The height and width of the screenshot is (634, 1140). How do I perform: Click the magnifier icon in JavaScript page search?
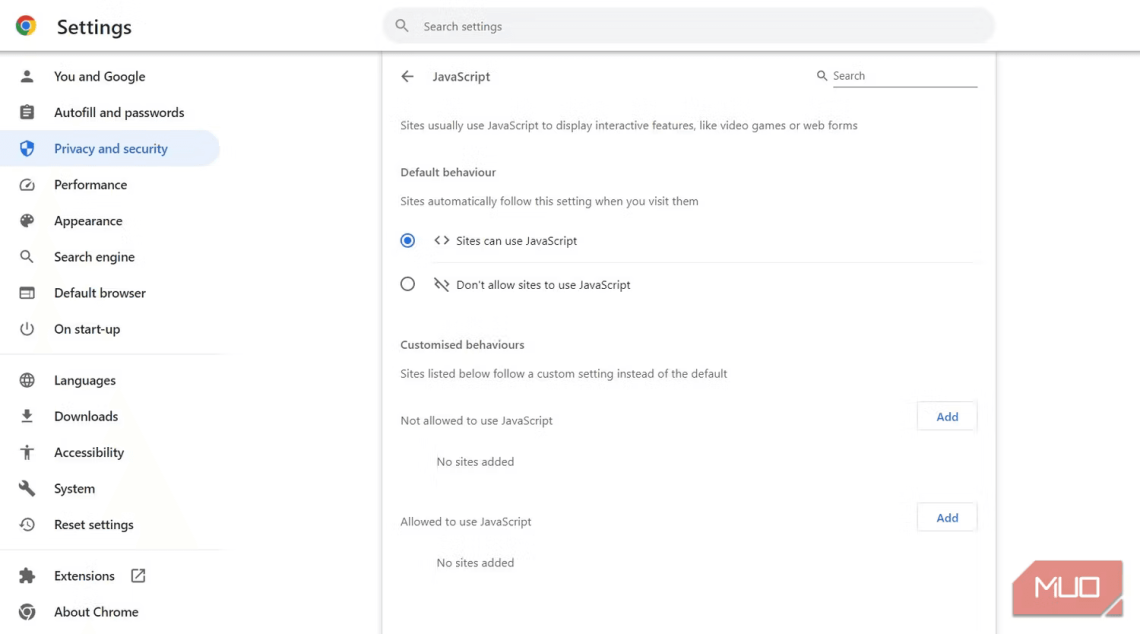click(822, 76)
